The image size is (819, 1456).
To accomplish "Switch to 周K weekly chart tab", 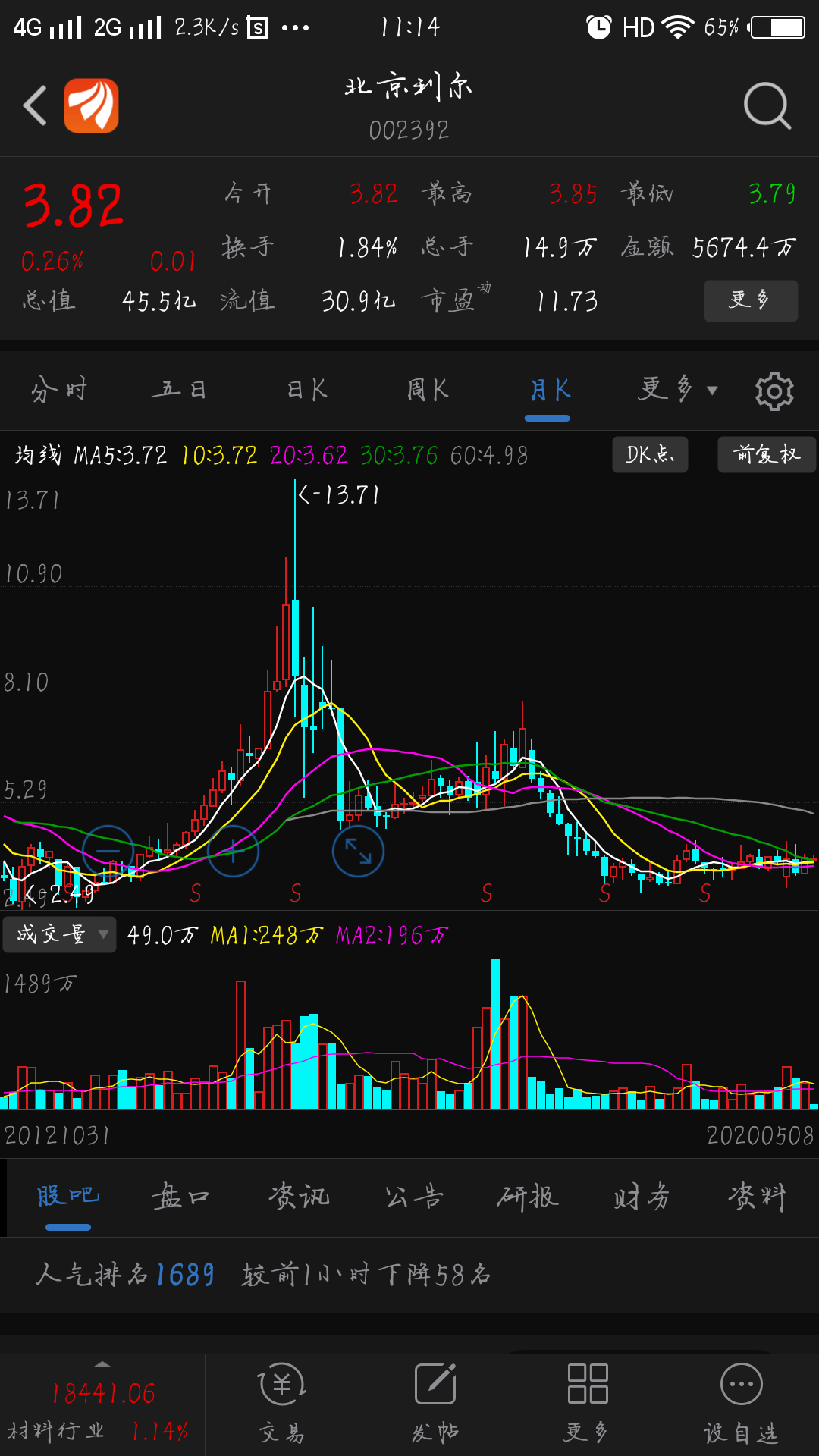I will (428, 390).
